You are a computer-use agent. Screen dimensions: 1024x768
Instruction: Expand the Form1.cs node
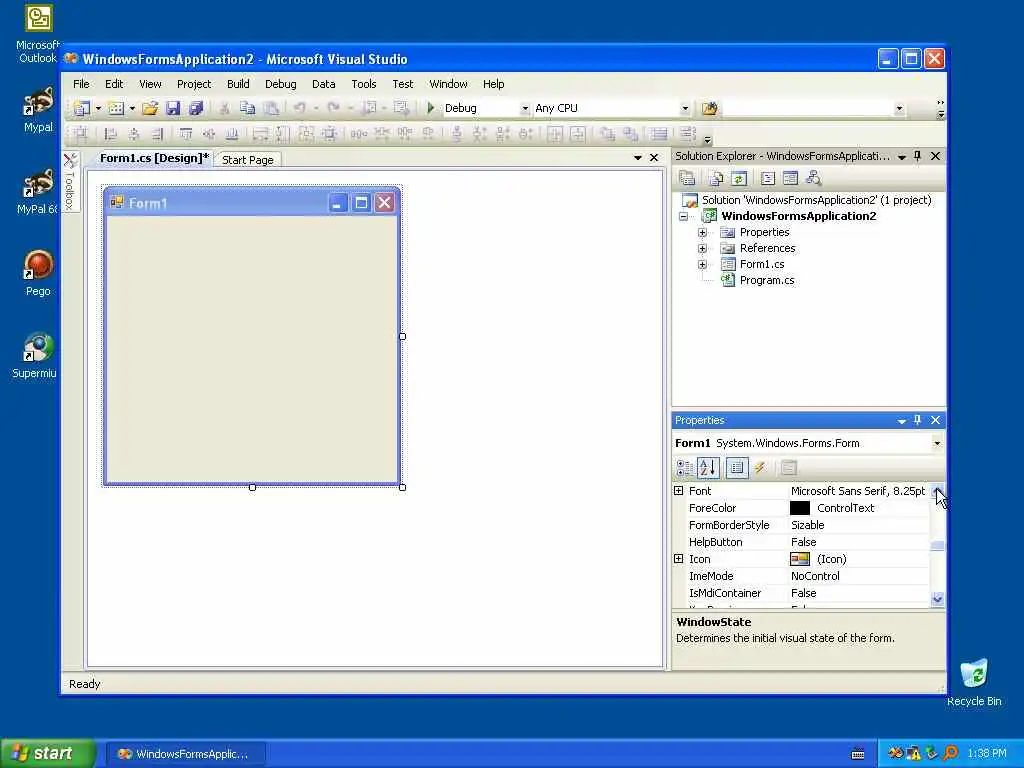click(703, 264)
